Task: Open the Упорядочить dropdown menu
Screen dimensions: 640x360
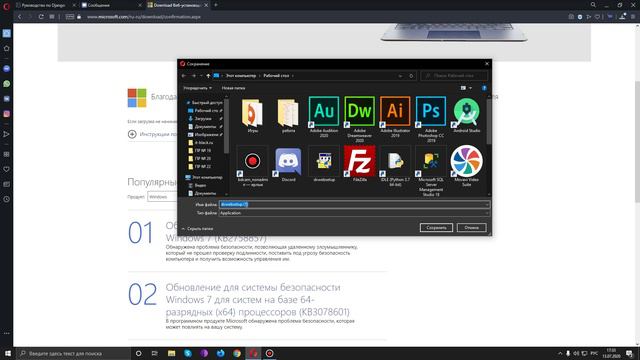Action: (198, 88)
